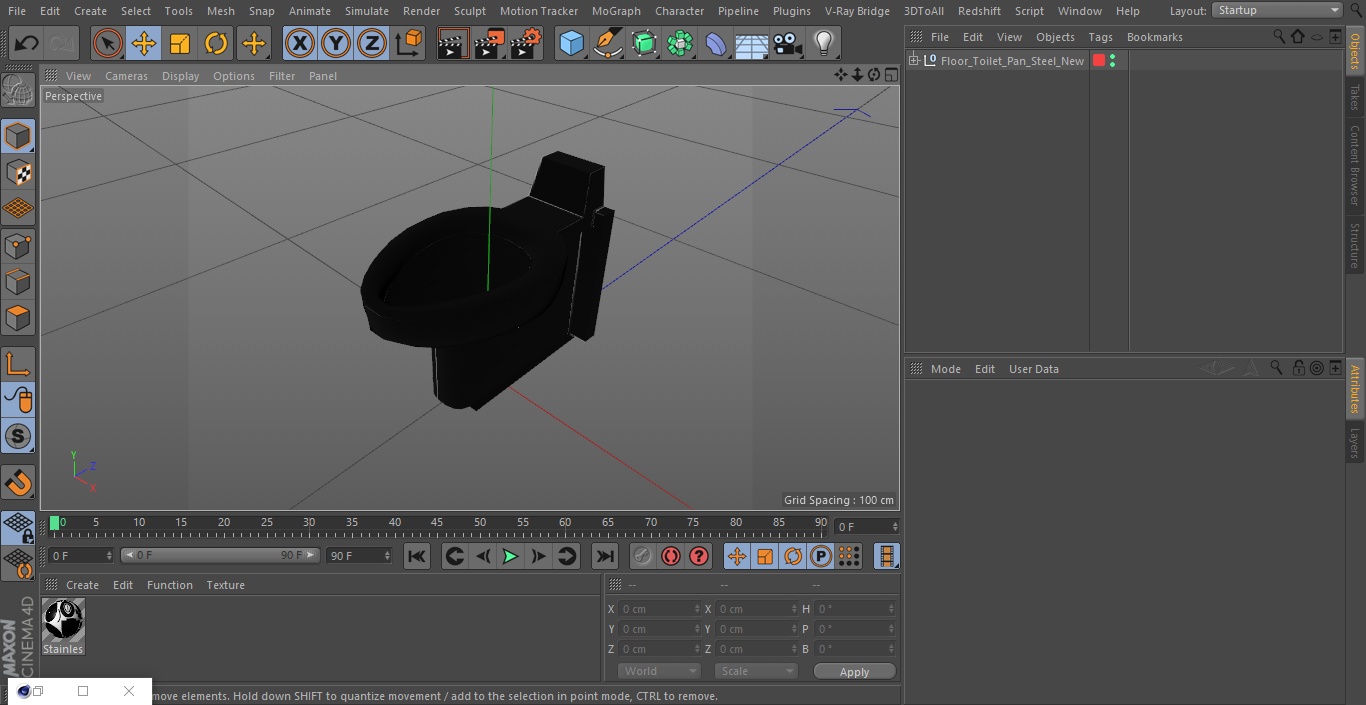Viewport: 1366px width, 705px height.
Task: Expand the Floor_Toilet_Pan_Steel_New object tree
Action: (x=913, y=61)
